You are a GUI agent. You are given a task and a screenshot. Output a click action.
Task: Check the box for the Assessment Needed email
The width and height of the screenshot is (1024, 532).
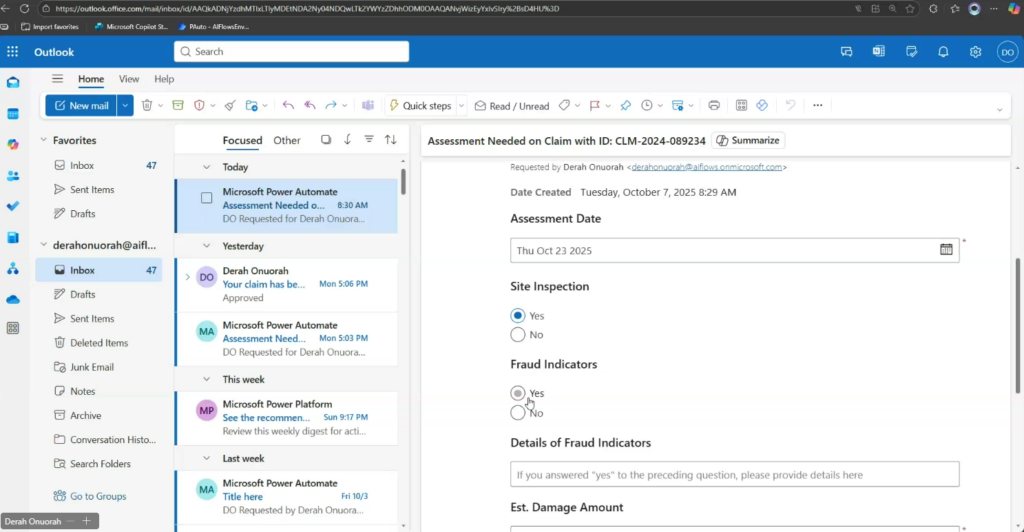click(207, 198)
